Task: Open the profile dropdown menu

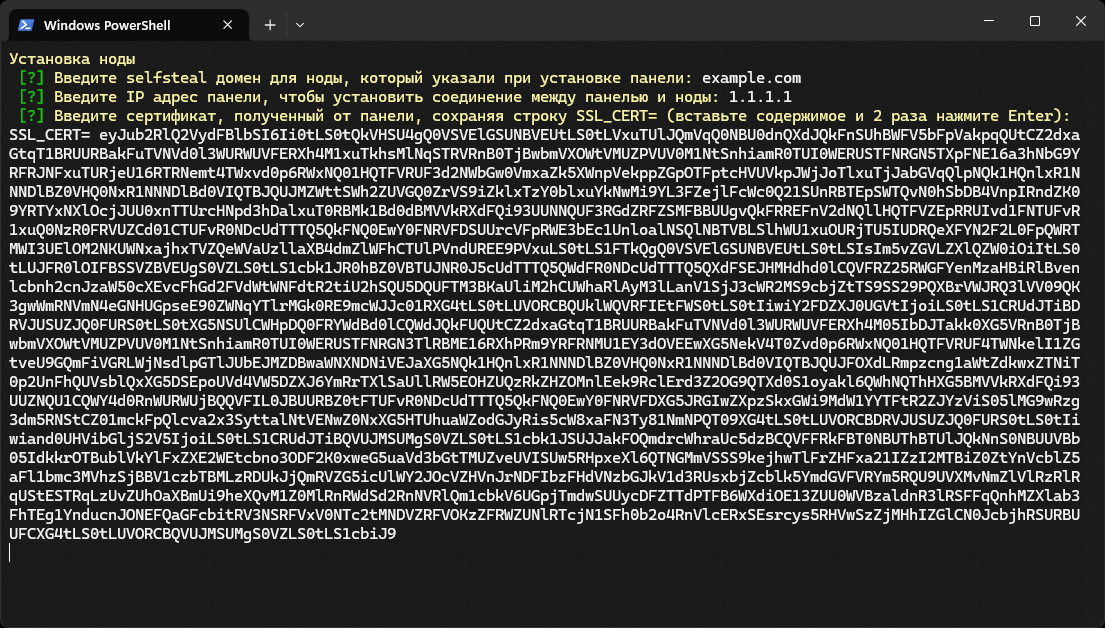Action: pos(300,25)
